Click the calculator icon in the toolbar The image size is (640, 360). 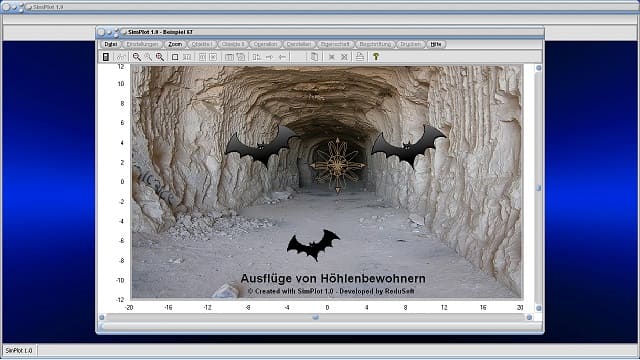[x=106, y=57]
